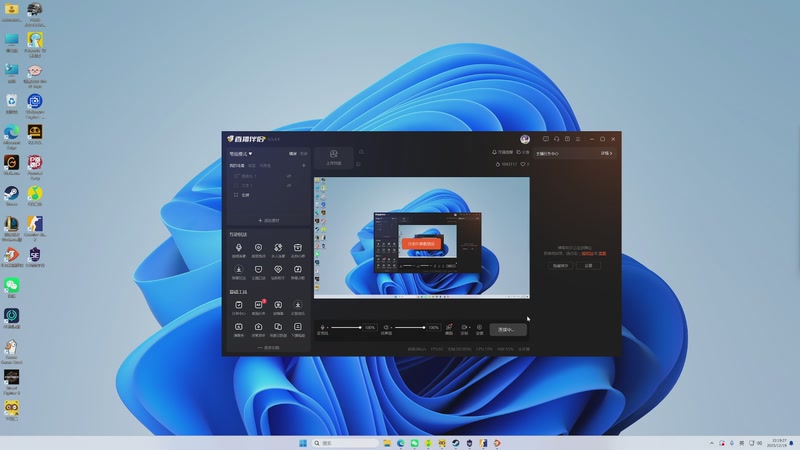Click the second orange link in the right panel

click(603, 253)
